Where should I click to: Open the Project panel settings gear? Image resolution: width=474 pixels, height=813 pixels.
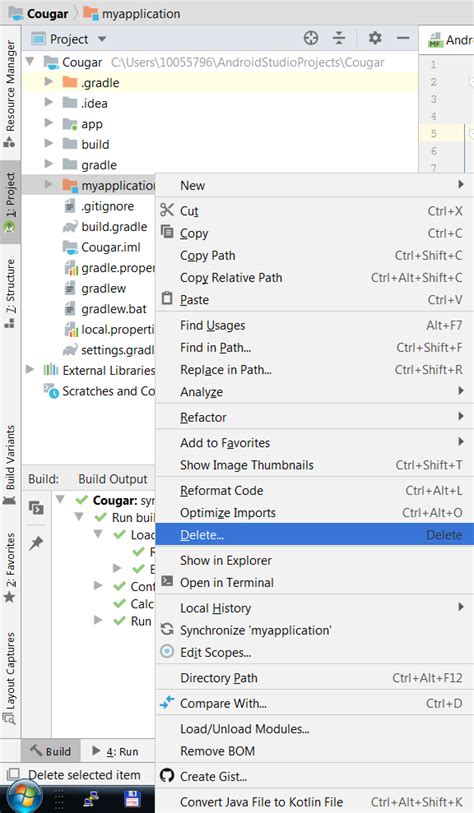(374, 38)
